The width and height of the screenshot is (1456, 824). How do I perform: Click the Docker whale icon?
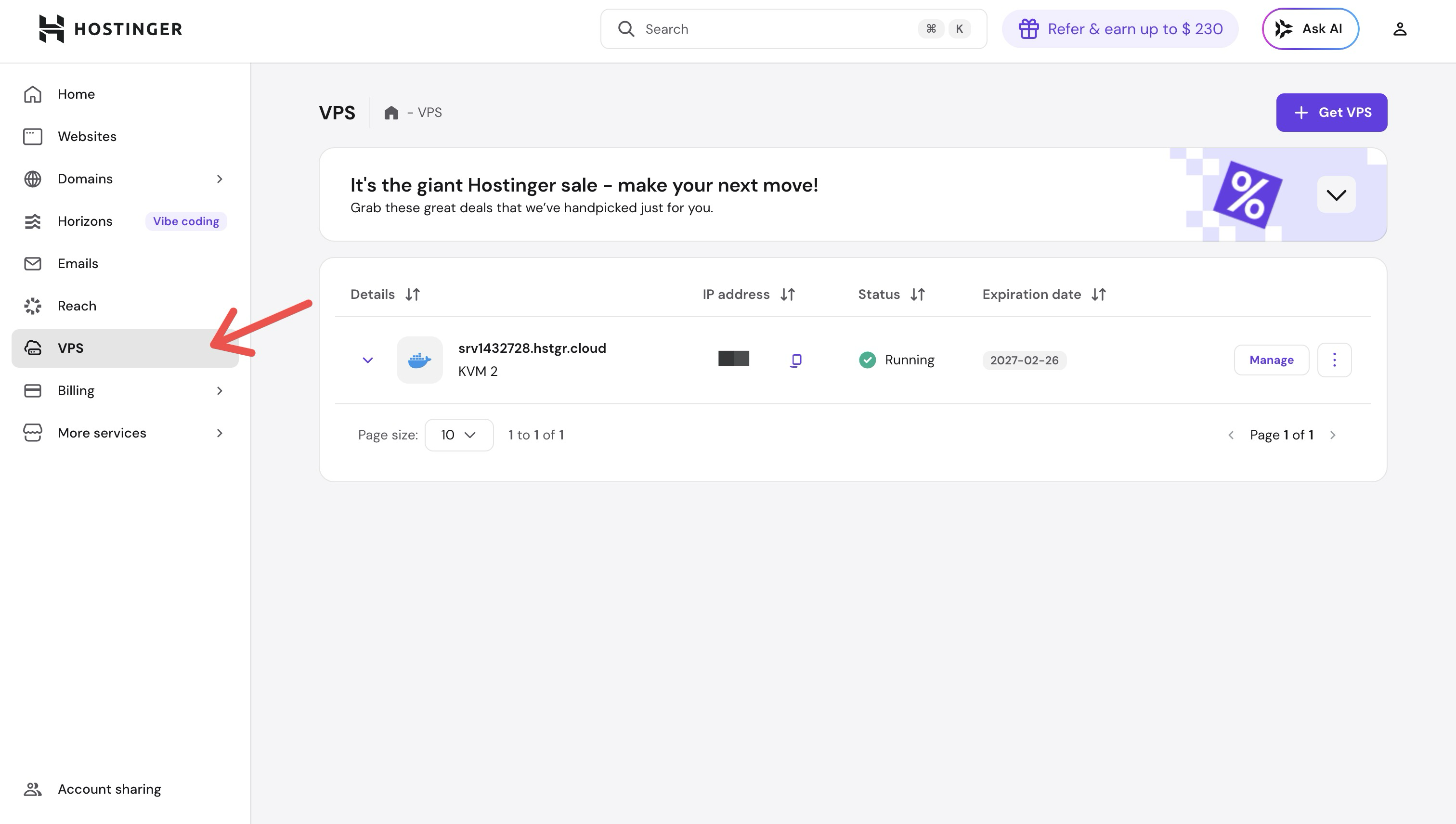[x=419, y=360]
